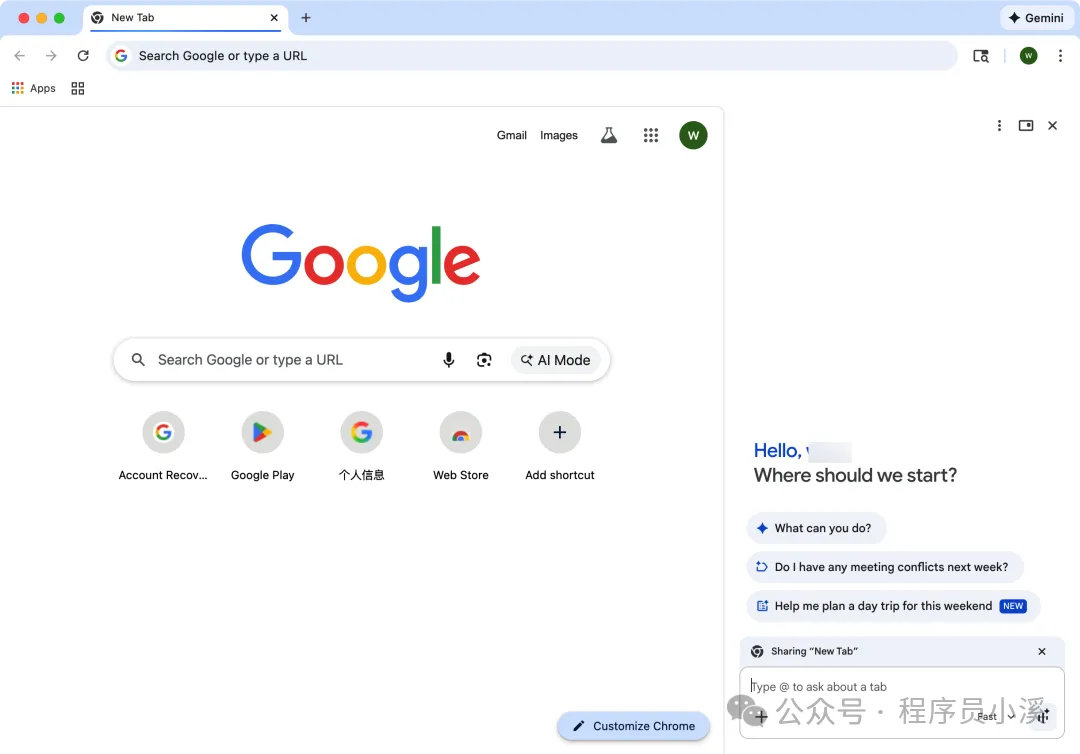Open Search Labs flask icon
The width and height of the screenshot is (1080, 754).
coord(608,136)
